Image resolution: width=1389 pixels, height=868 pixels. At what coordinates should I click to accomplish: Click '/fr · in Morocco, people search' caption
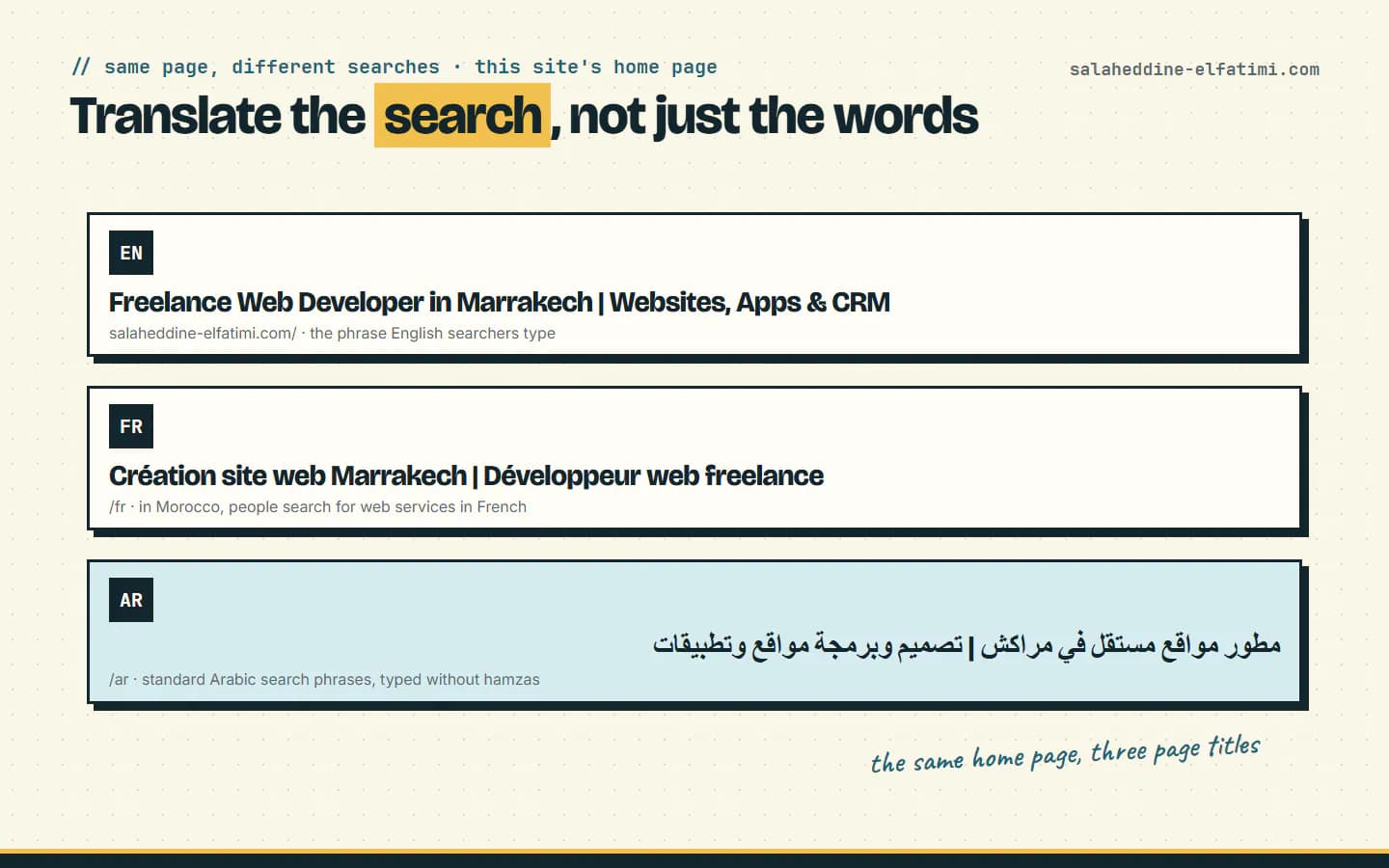(x=317, y=506)
